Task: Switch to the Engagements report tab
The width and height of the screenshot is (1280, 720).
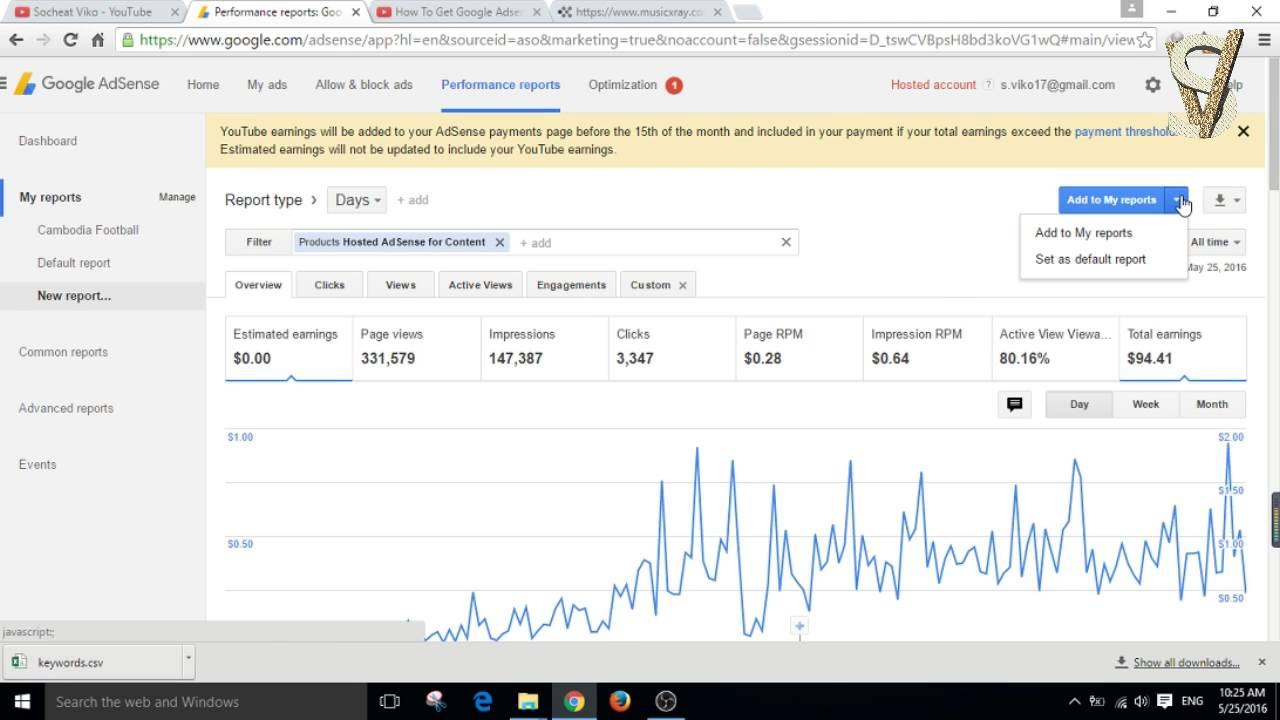Action: point(571,285)
